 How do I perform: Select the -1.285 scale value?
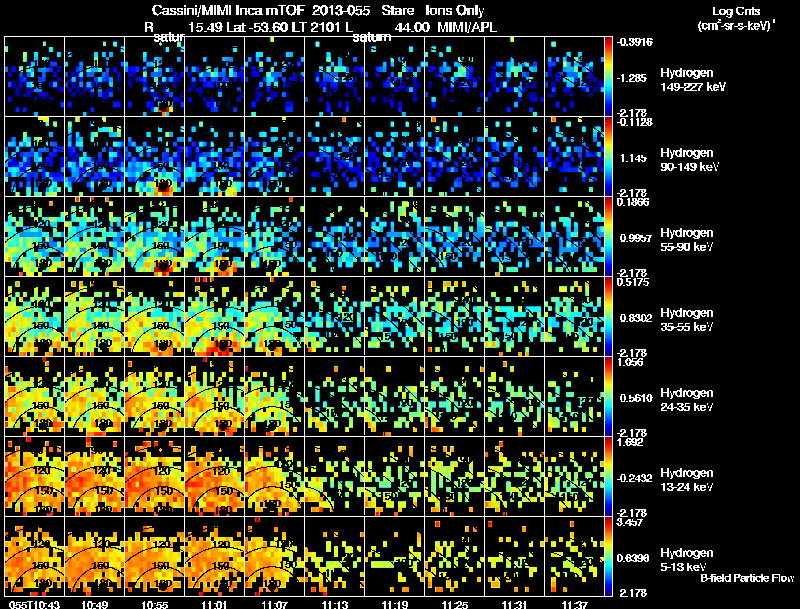coord(632,78)
